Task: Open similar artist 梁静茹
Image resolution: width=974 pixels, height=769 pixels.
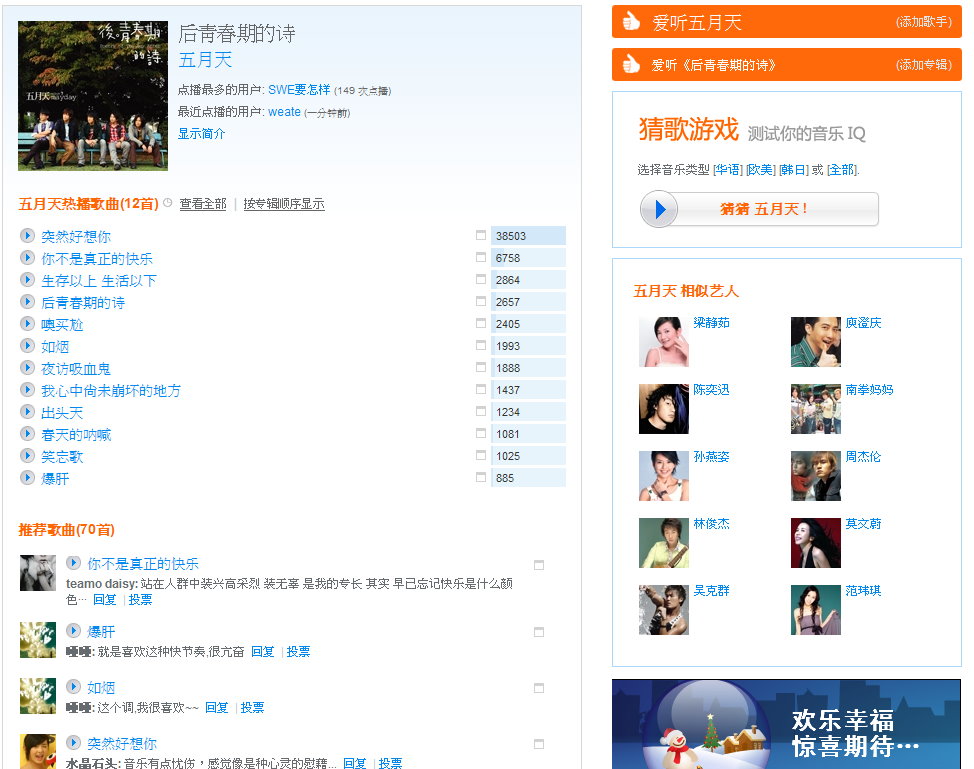Action: tap(711, 322)
